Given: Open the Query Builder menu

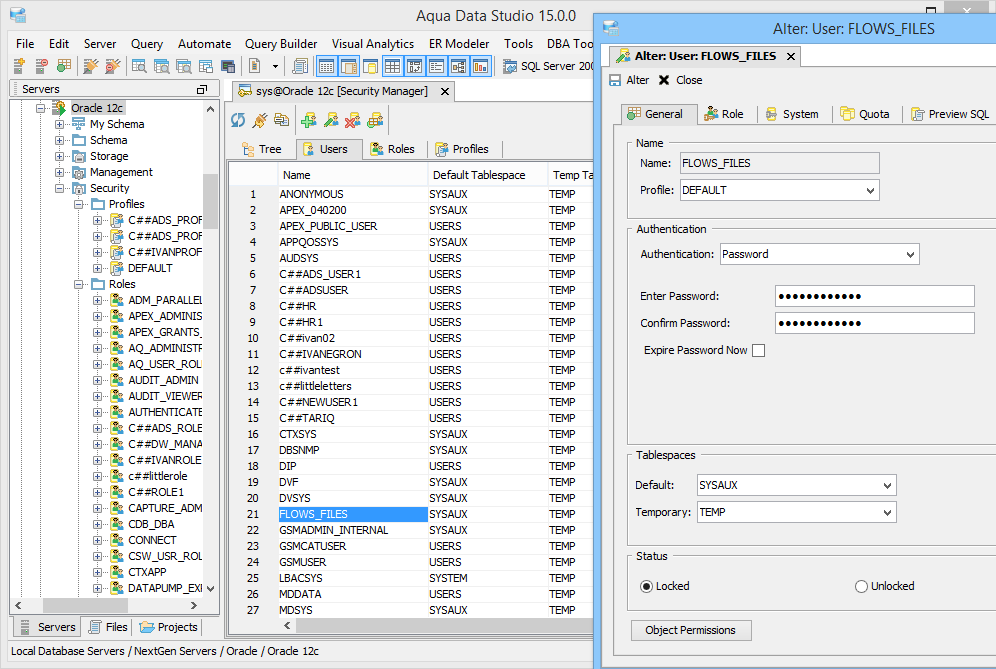Looking at the screenshot, I should point(281,44).
